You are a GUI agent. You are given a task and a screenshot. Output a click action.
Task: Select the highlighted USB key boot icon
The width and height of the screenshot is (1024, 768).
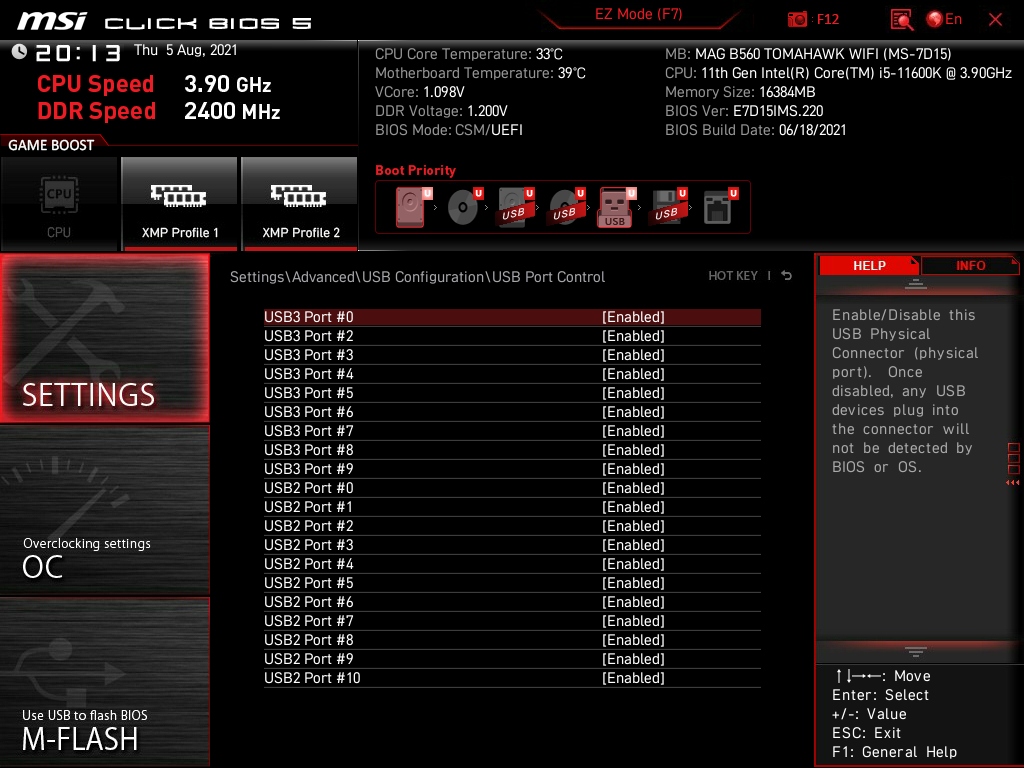click(x=616, y=207)
